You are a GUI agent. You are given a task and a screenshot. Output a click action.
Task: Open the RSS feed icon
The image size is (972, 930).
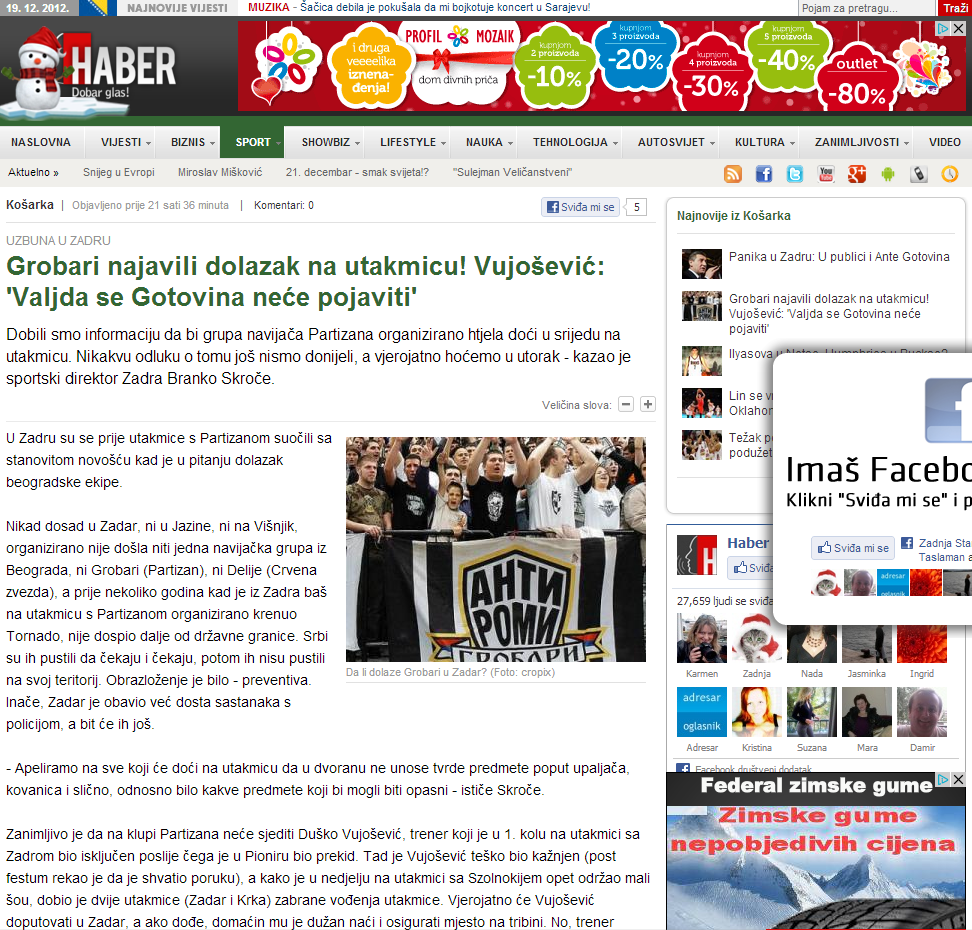click(x=733, y=174)
